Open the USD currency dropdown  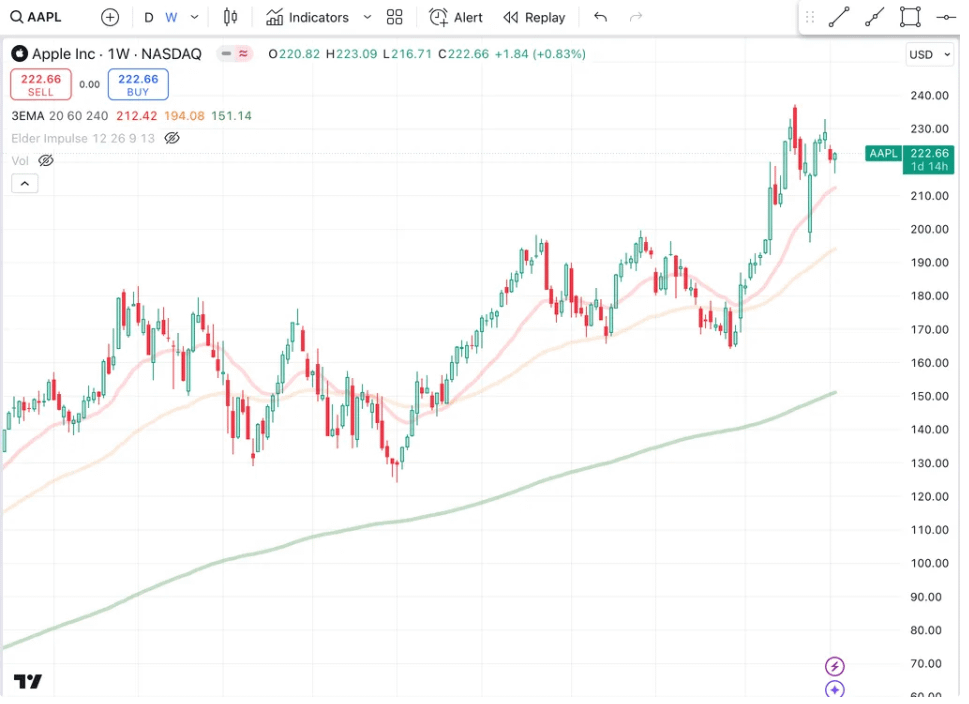point(930,54)
